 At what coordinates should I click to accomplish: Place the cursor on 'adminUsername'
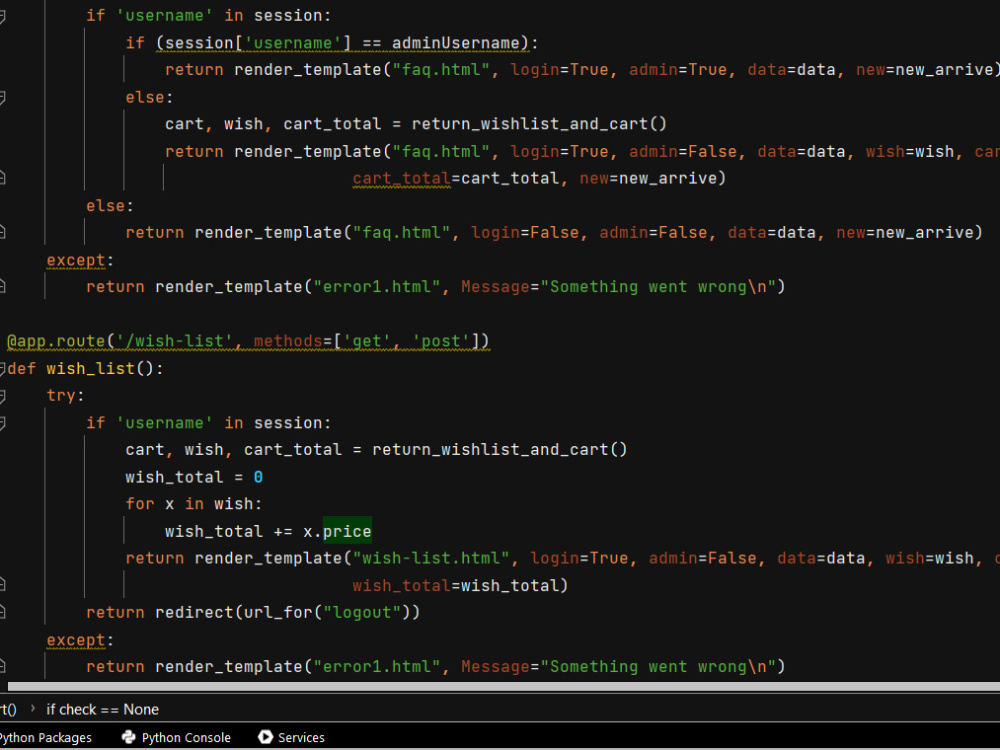coord(455,43)
